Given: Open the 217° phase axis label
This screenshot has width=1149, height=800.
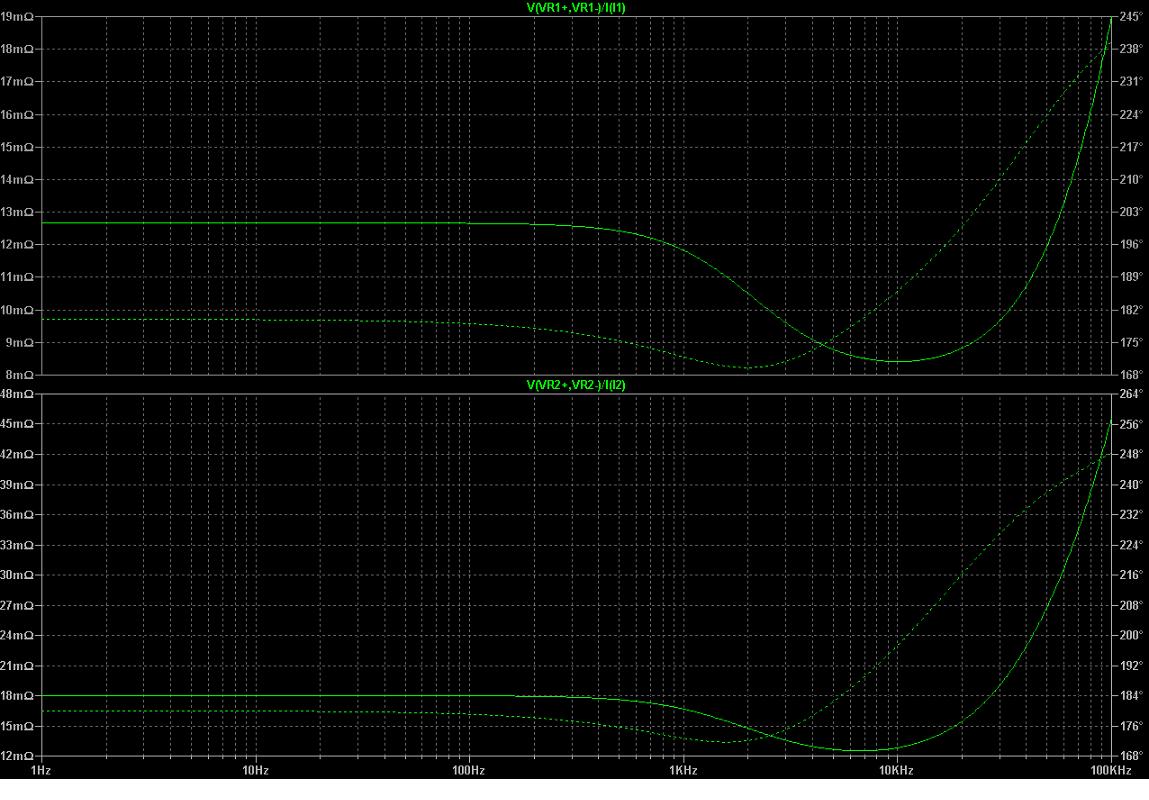Looking at the screenshot, I should pos(1131,147).
